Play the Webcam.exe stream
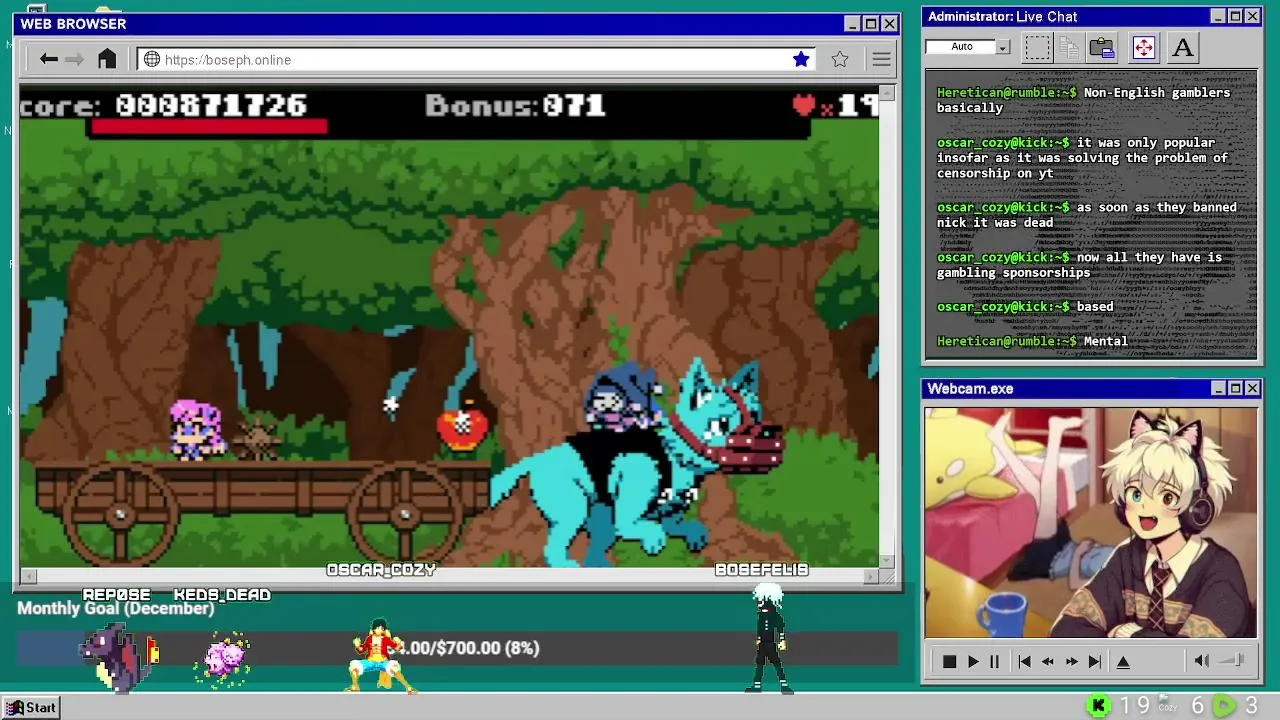Viewport: 1280px width, 720px height. coord(972,661)
